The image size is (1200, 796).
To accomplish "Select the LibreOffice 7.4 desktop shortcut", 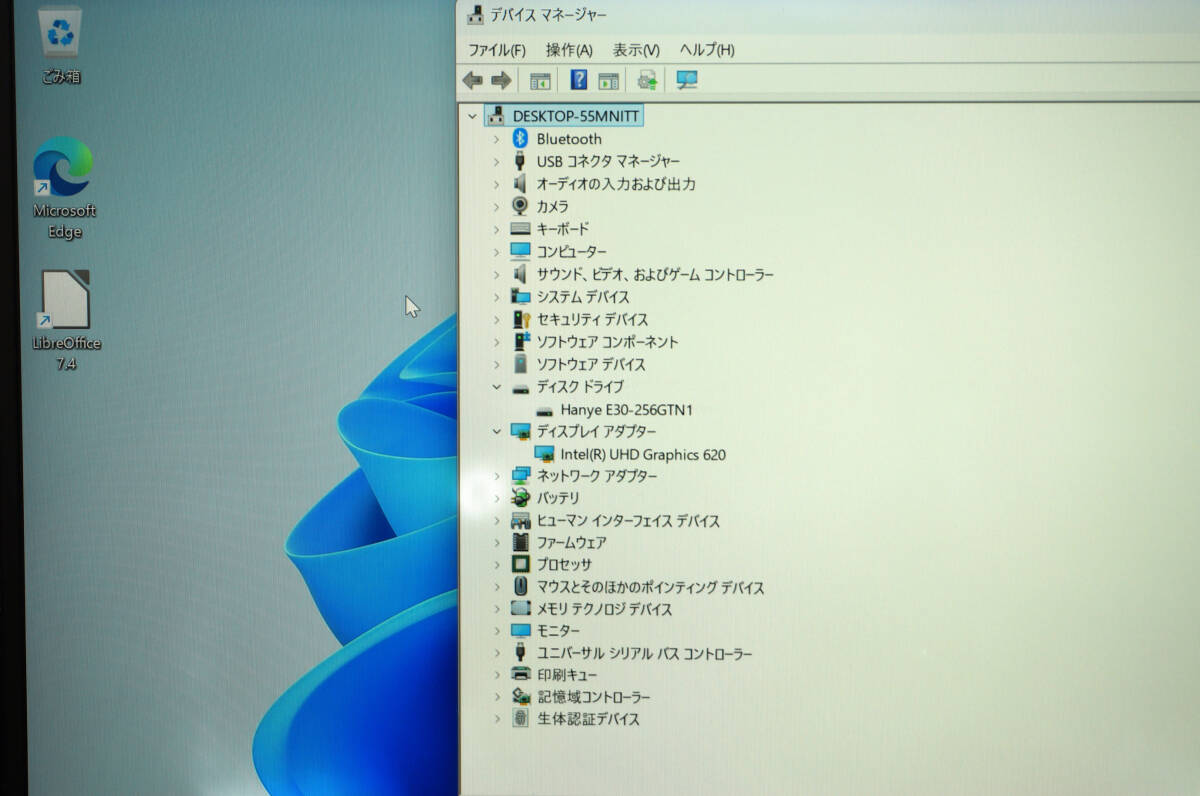I will pos(66,320).
